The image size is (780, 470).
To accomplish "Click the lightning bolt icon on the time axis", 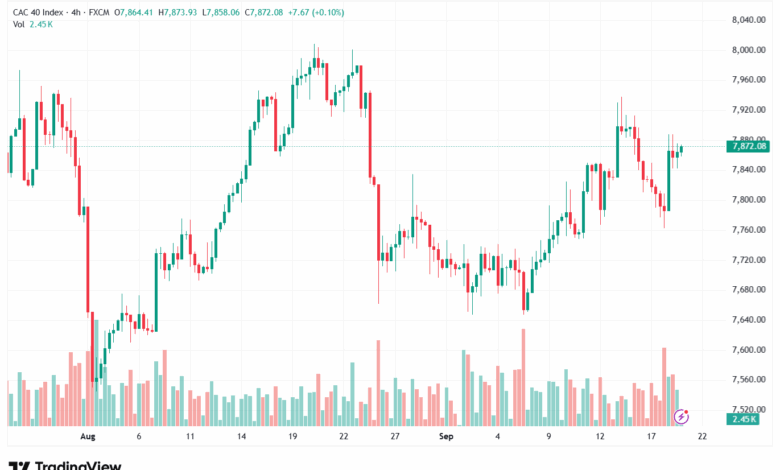I will [681, 415].
